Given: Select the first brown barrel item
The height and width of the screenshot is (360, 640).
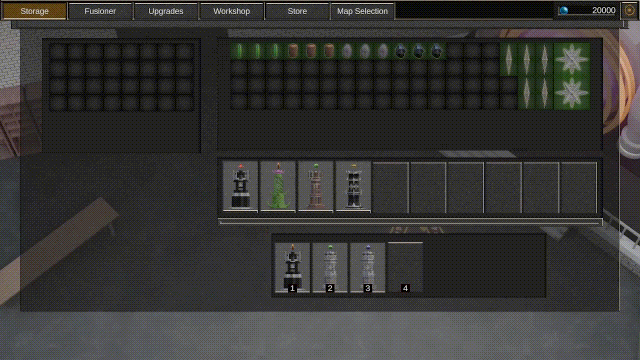Looking at the screenshot, I should pos(293,51).
